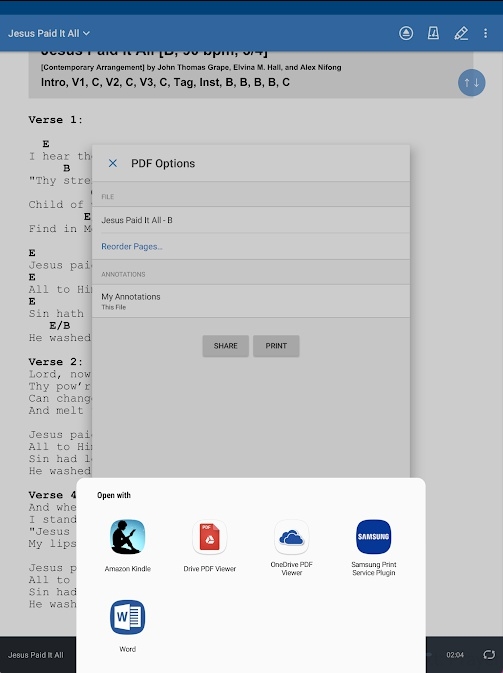Open with Samsung Print Service Plugin

coord(373,547)
